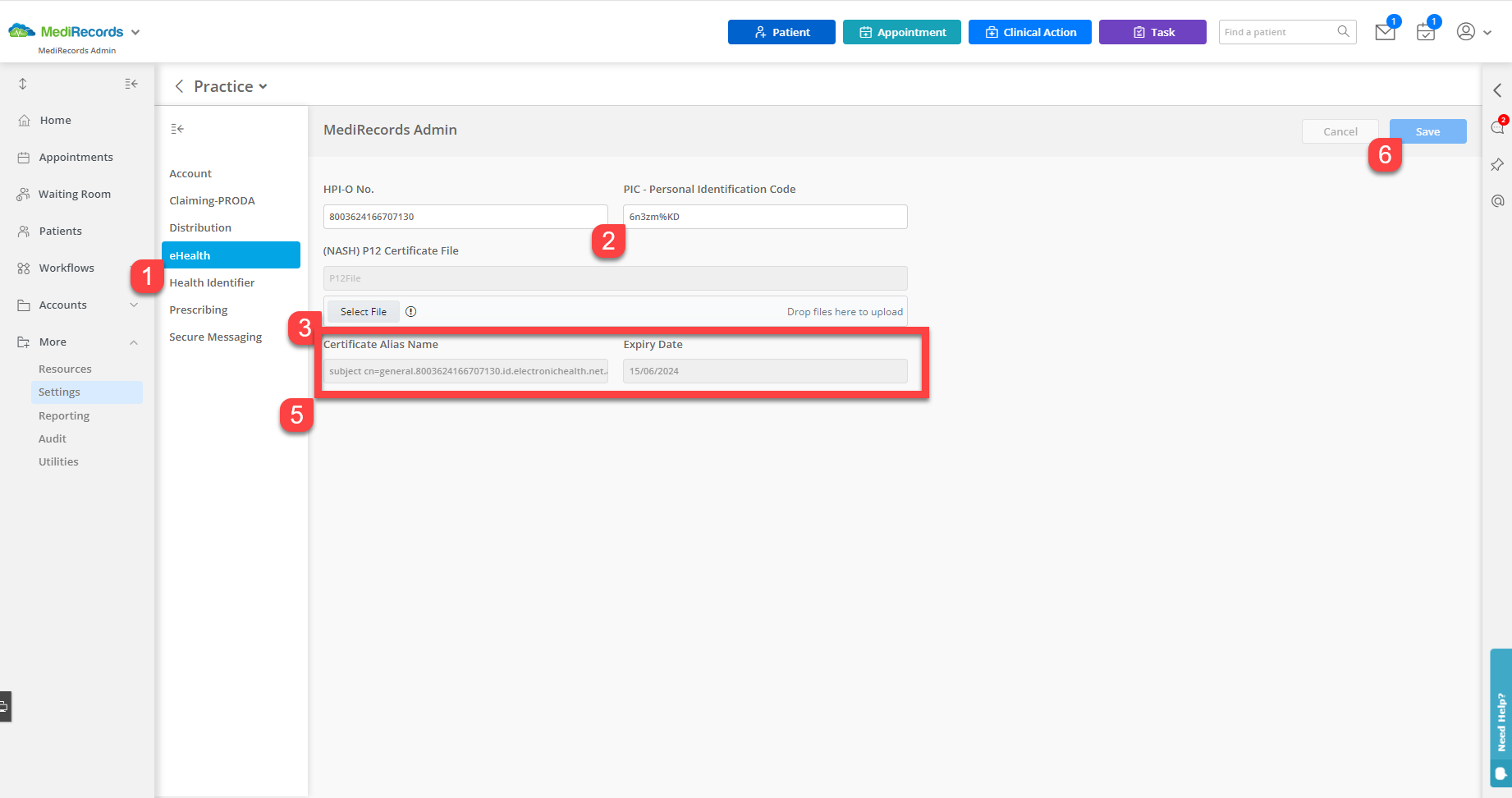
Task: Collapse the right side panel arrow
Action: click(1497, 90)
